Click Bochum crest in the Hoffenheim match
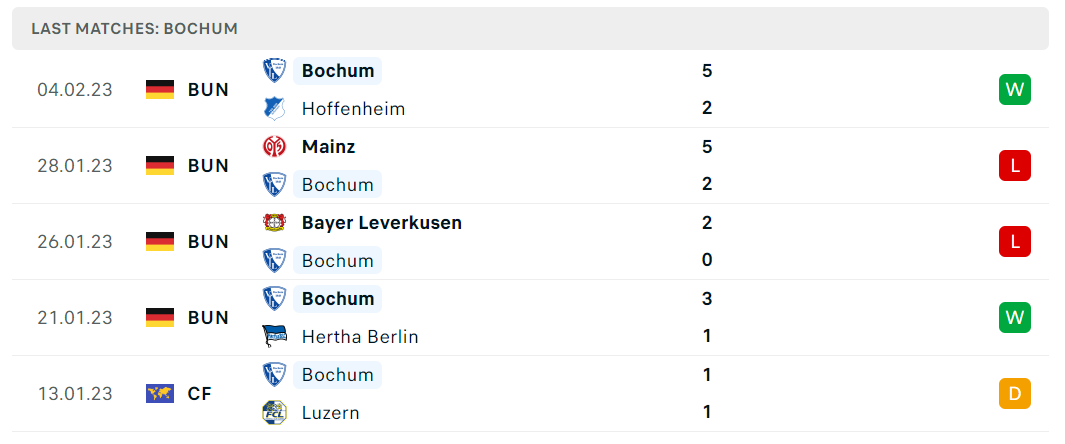 tap(274, 71)
